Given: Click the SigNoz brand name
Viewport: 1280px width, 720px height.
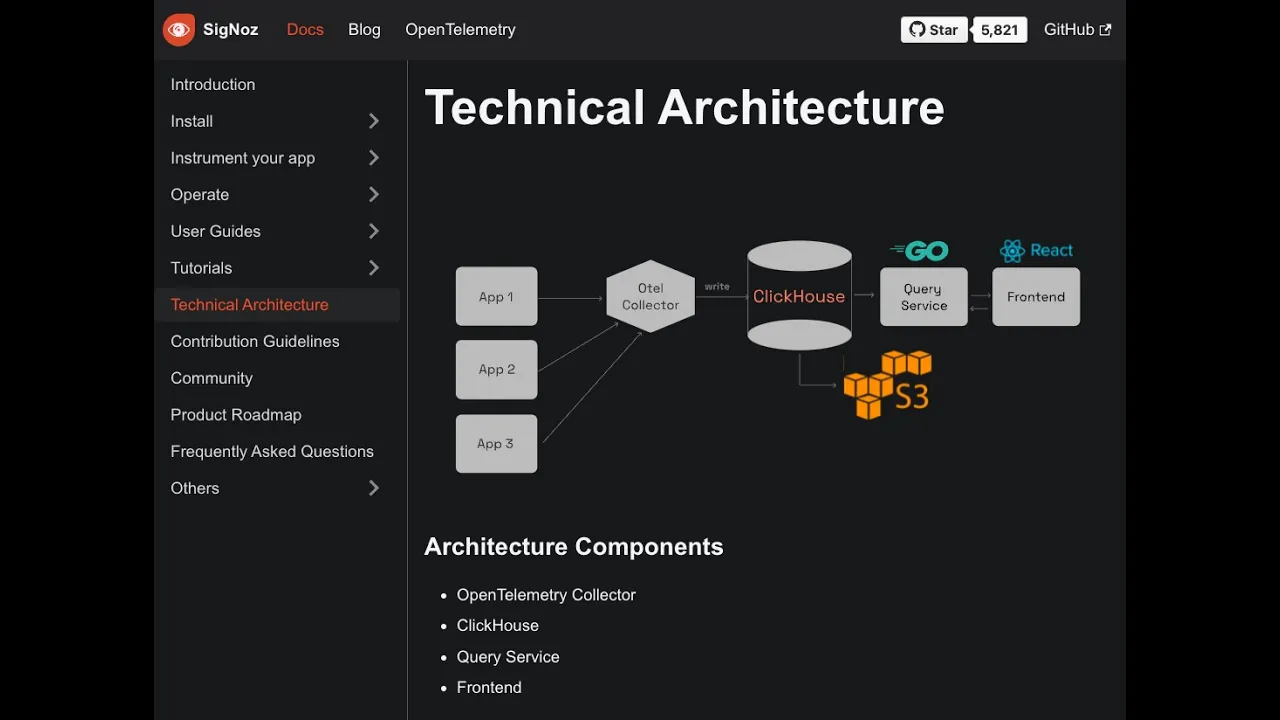Looking at the screenshot, I should point(230,30).
